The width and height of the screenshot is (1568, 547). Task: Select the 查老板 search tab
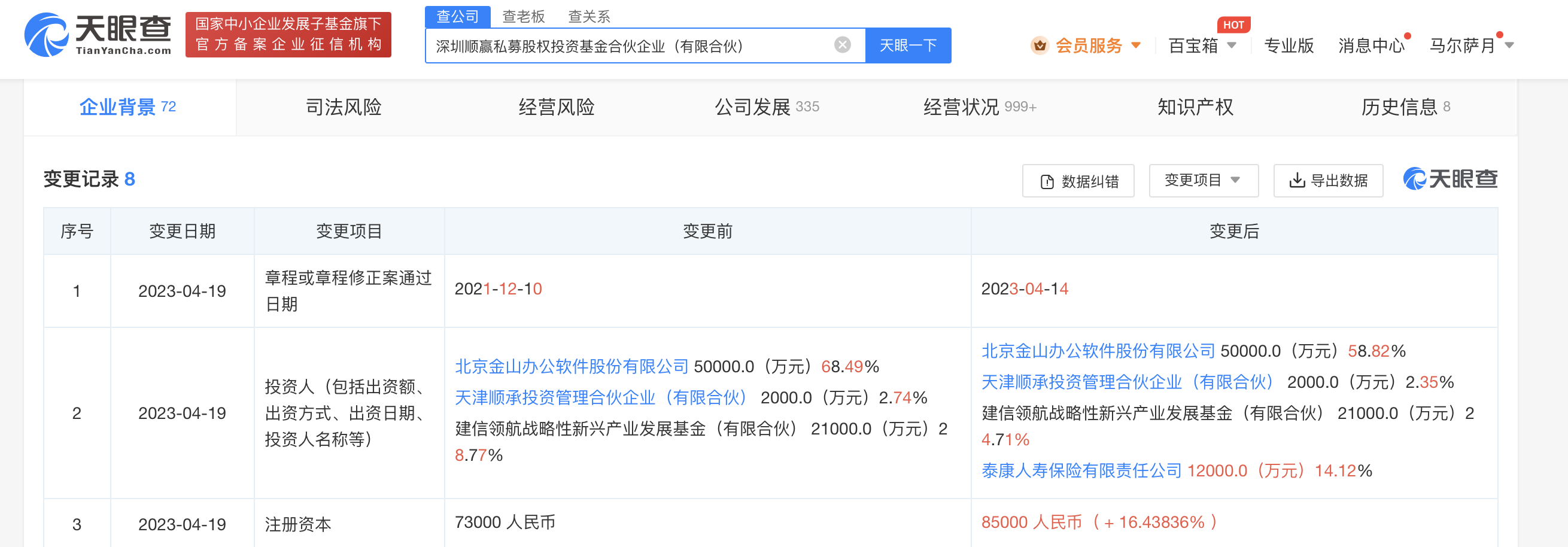pos(524,16)
